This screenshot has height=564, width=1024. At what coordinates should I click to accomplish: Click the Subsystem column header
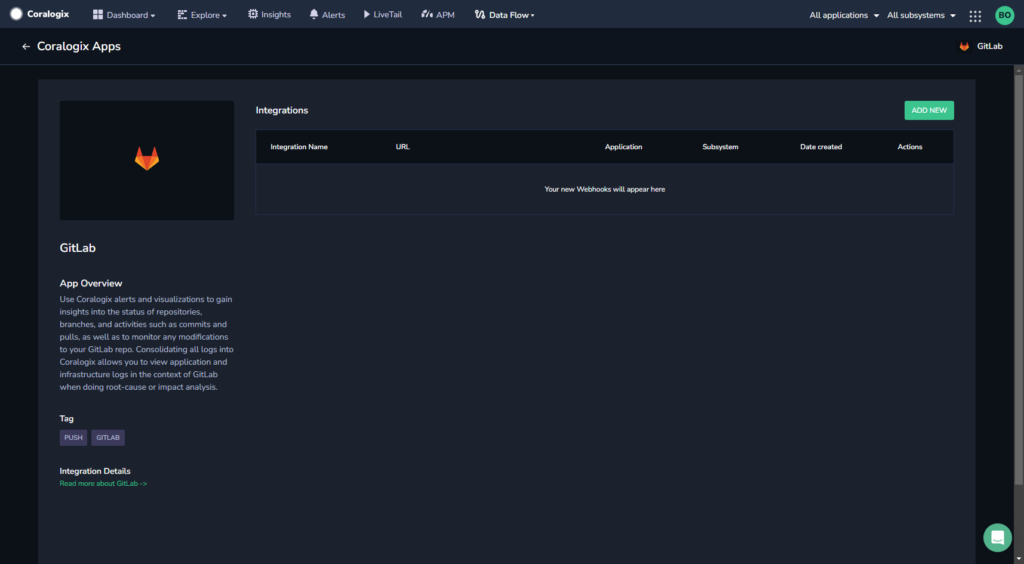point(720,147)
